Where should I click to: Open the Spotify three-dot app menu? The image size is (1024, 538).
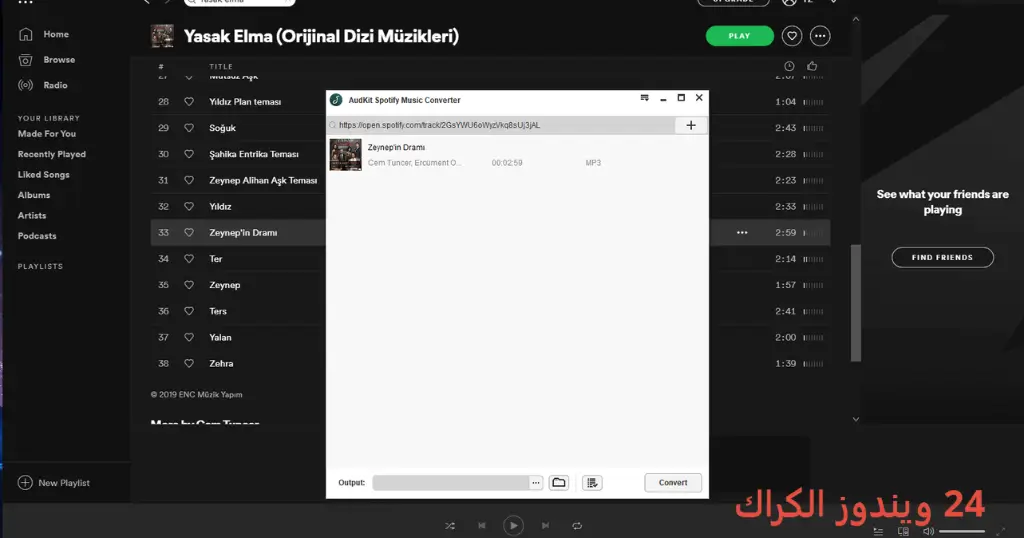click(x=25, y=3)
